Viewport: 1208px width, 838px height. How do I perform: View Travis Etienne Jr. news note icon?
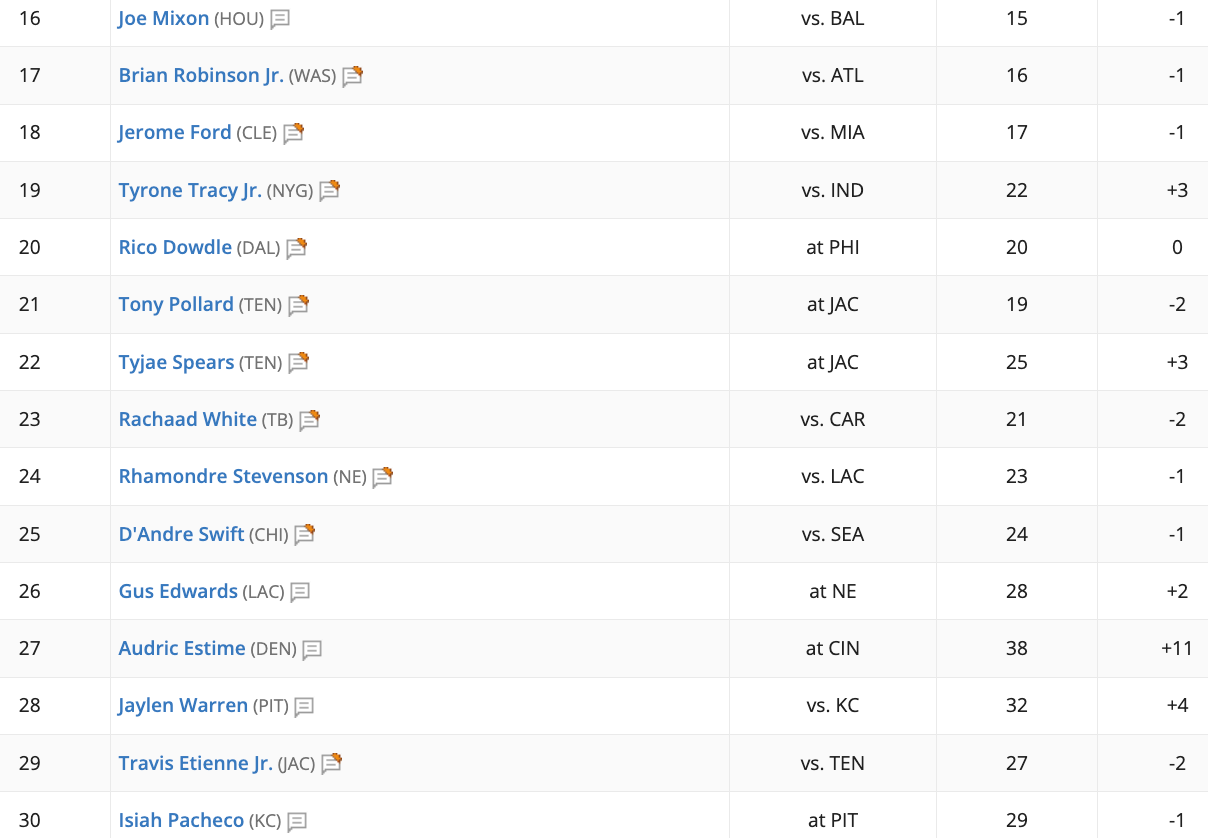332,764
